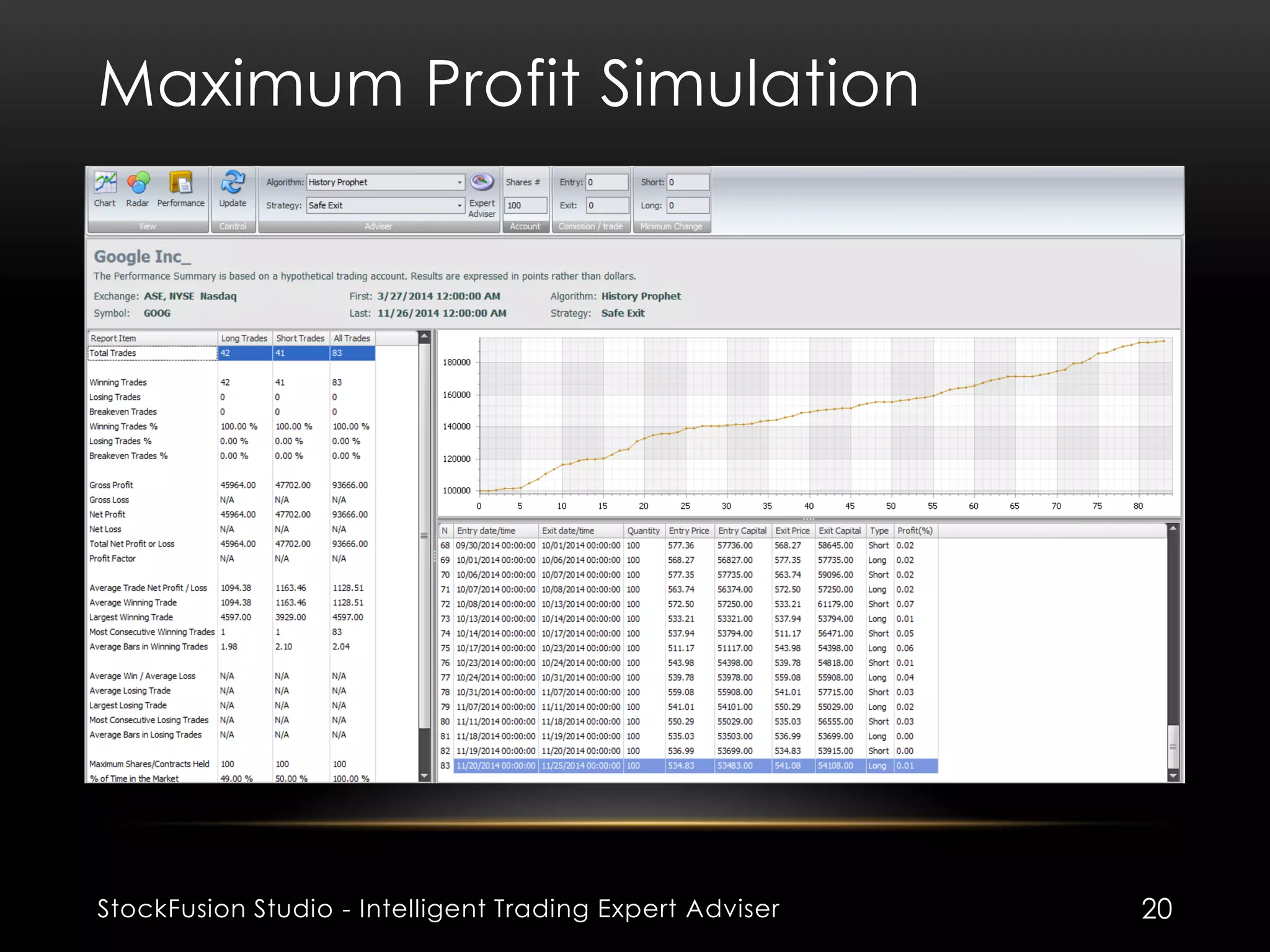Sort by Quantity column header
Viewport: 1270px width, 952px height.
pyautogui.click(x=644, y=531)
